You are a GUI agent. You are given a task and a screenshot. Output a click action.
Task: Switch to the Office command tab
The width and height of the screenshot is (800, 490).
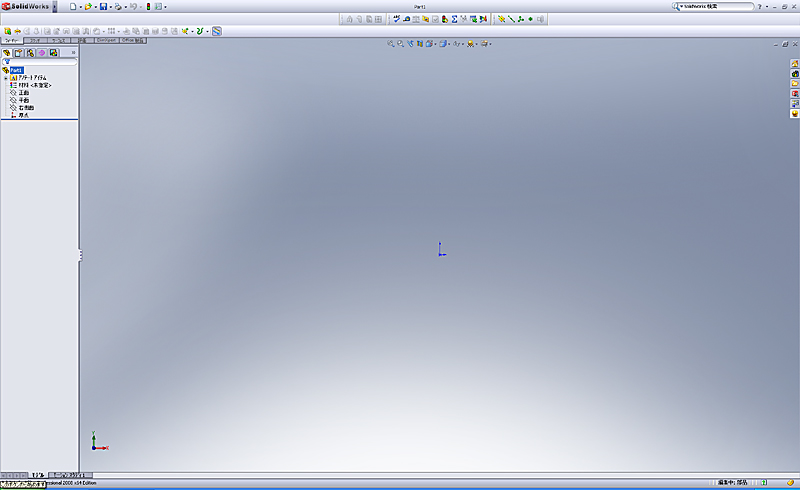(x=133, y=41)
